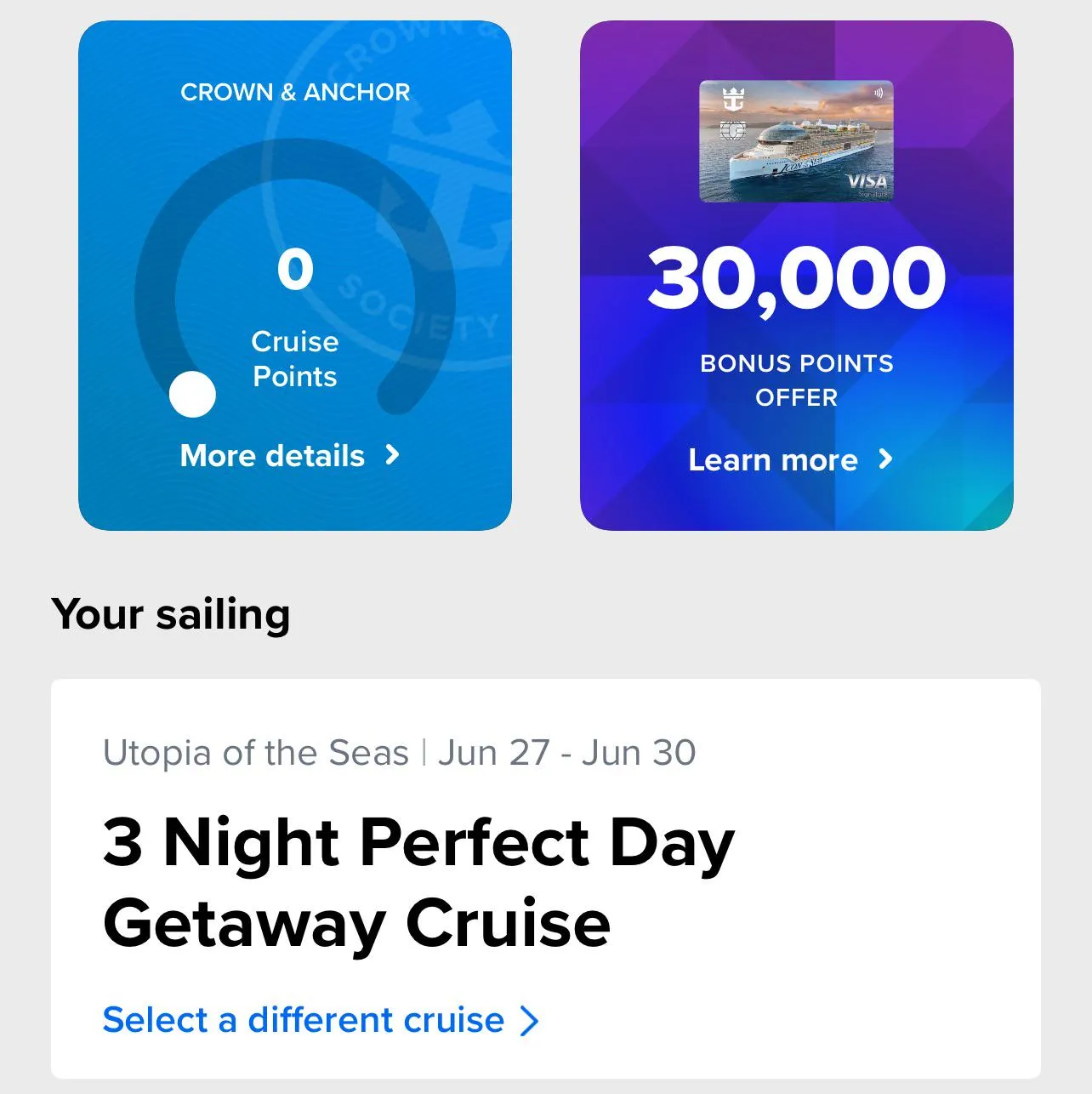Click the arrow after Select a different cruise

[529, 1020]
